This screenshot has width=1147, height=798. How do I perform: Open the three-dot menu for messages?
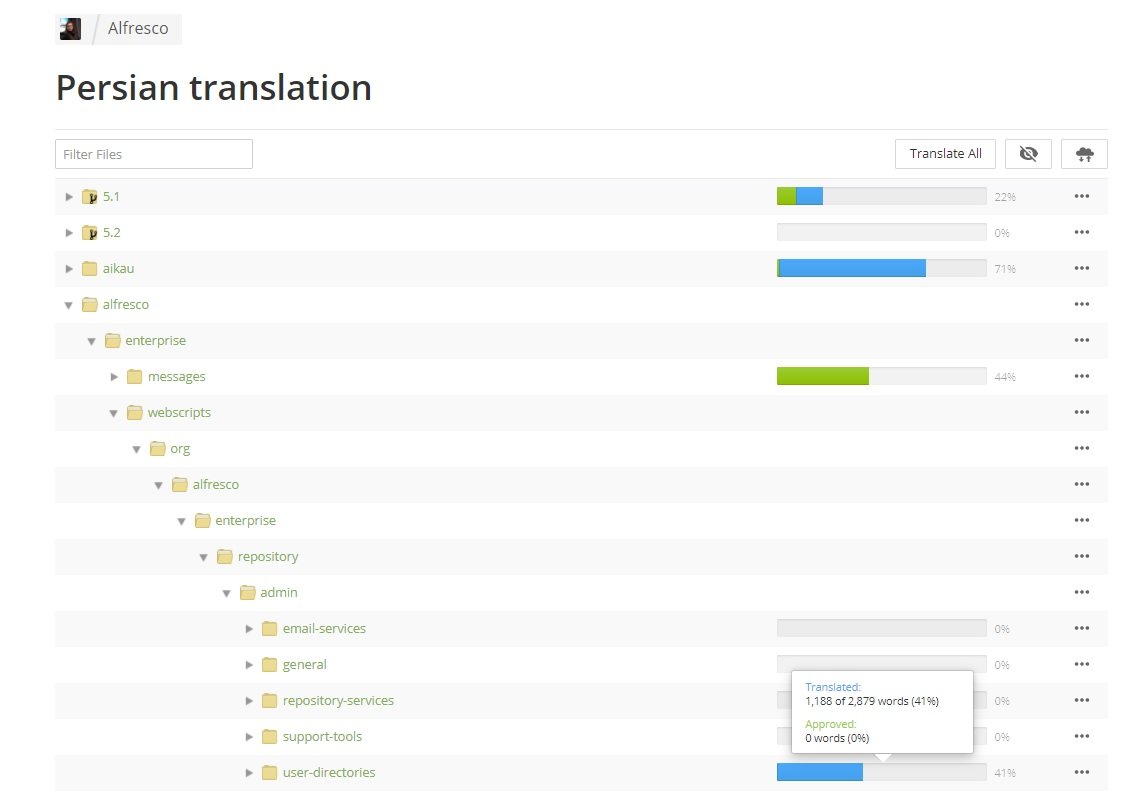[1082, 376]
